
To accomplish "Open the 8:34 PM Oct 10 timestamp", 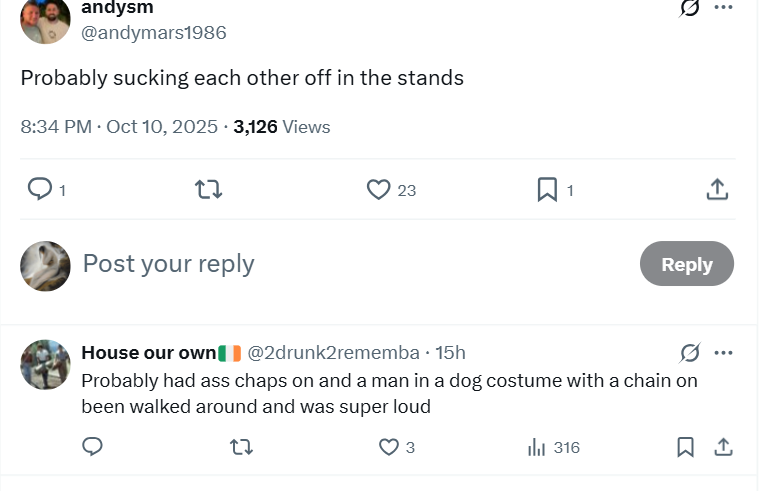I will click(x=119, y=127).
